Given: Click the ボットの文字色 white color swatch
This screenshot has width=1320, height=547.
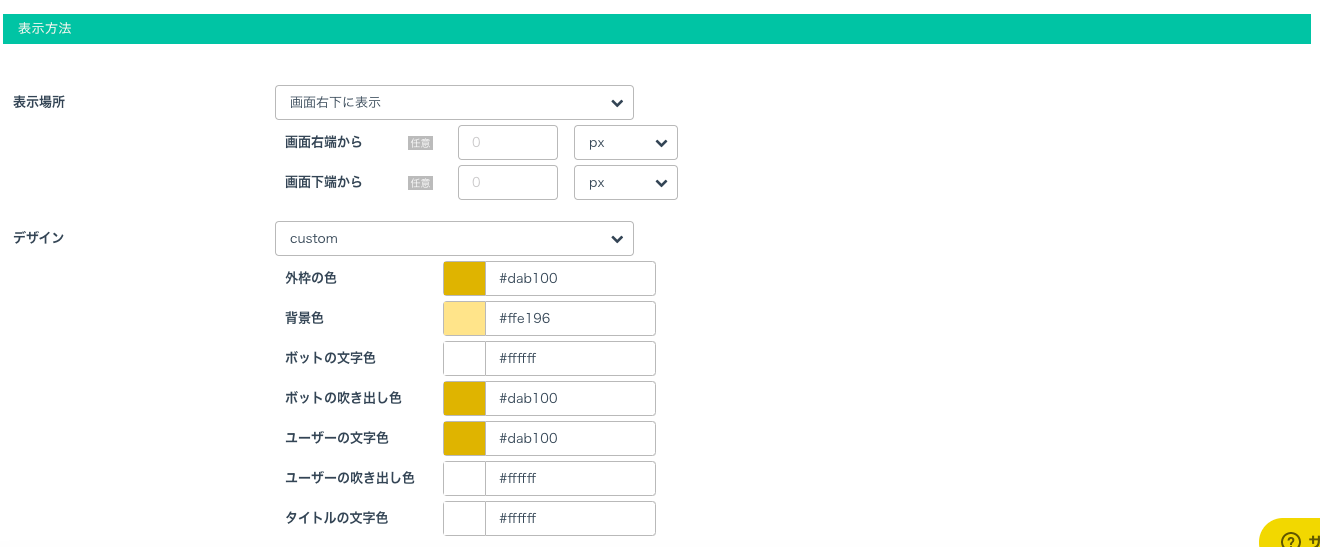Looking at the screenshot, I should (464, 358).
